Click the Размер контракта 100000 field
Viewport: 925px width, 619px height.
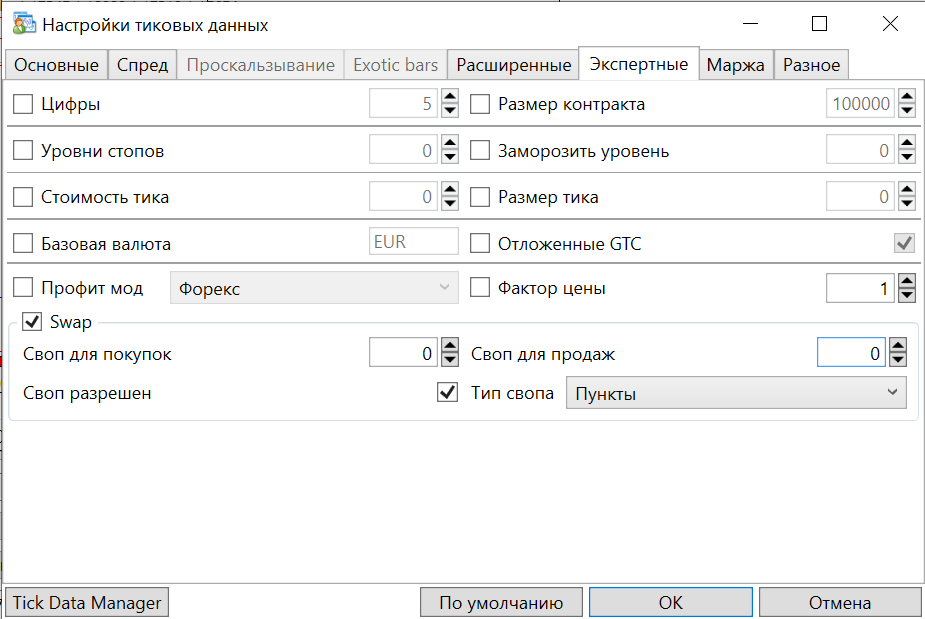tap(860, 104)
